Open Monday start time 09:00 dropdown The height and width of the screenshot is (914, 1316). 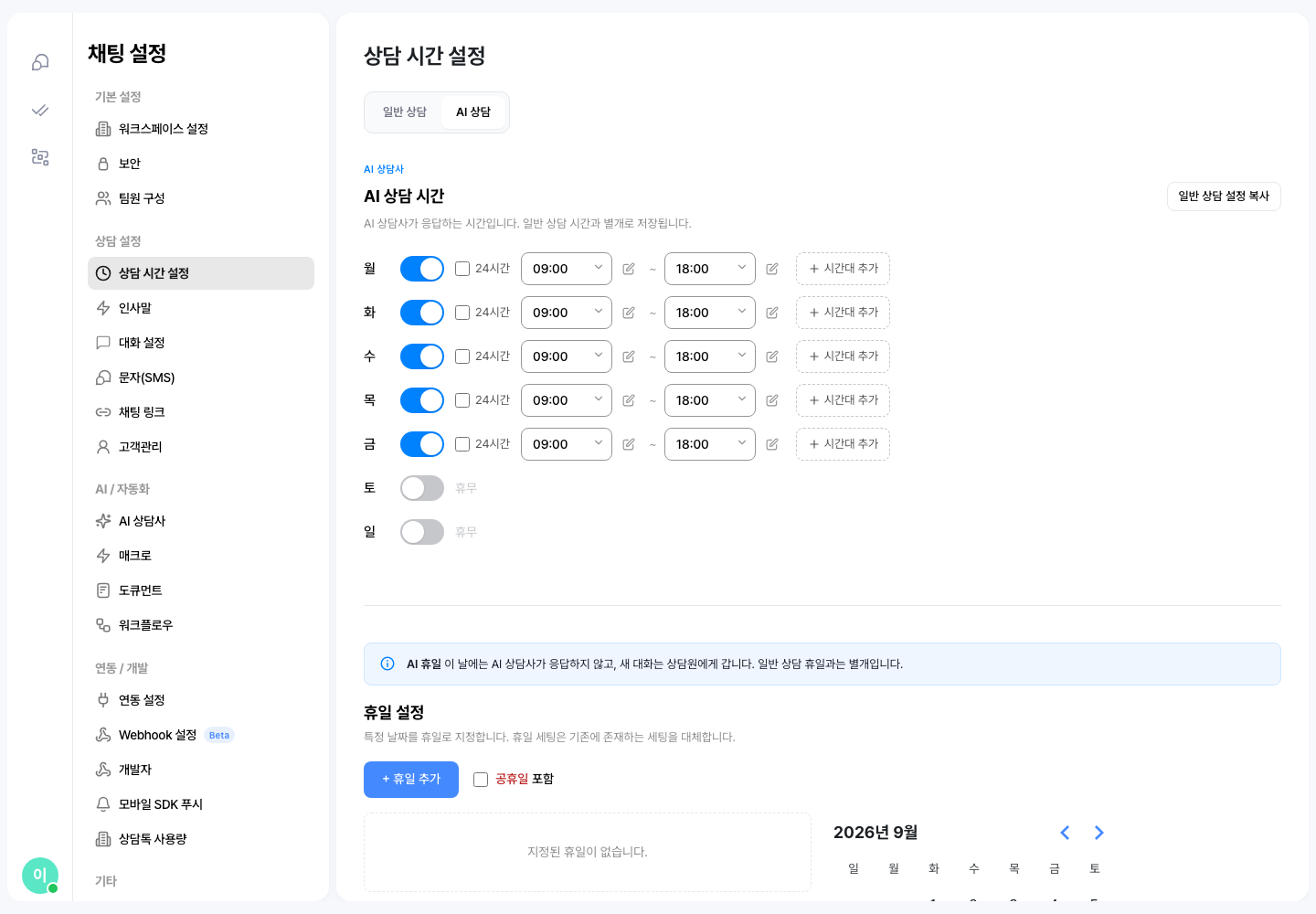pos(567,269)
